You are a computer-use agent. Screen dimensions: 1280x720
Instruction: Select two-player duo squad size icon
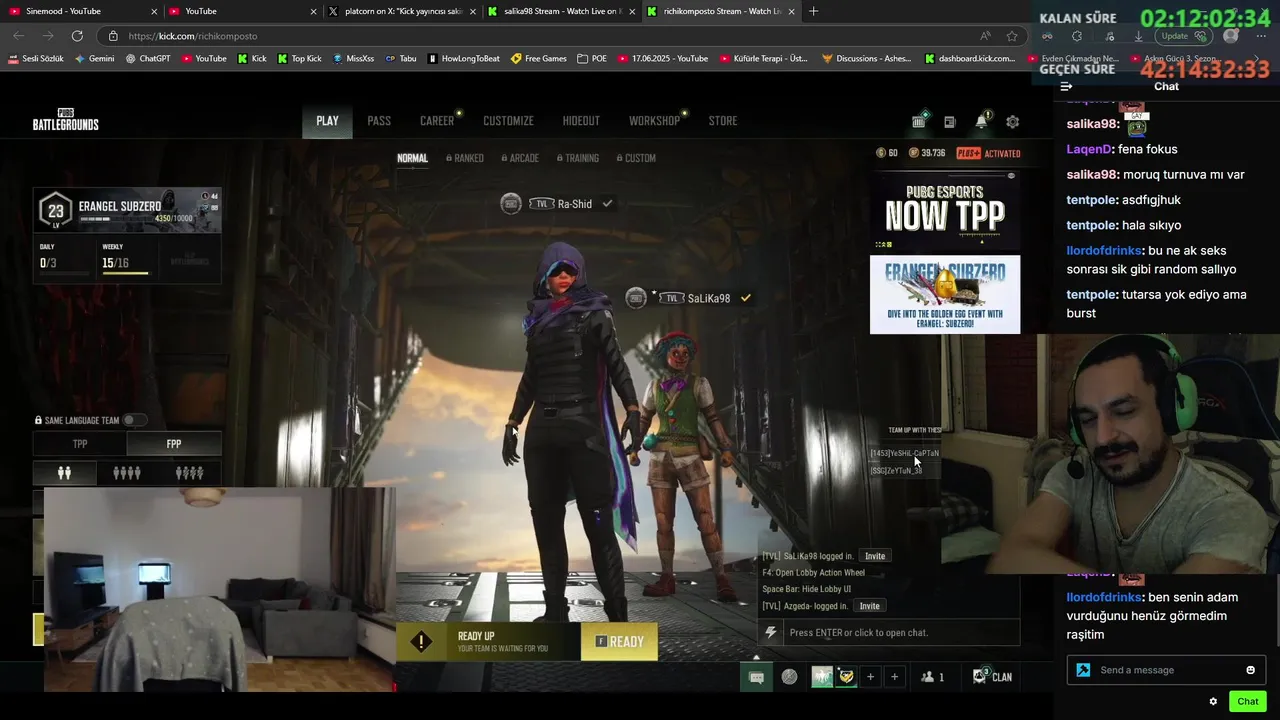coord(64,473)
